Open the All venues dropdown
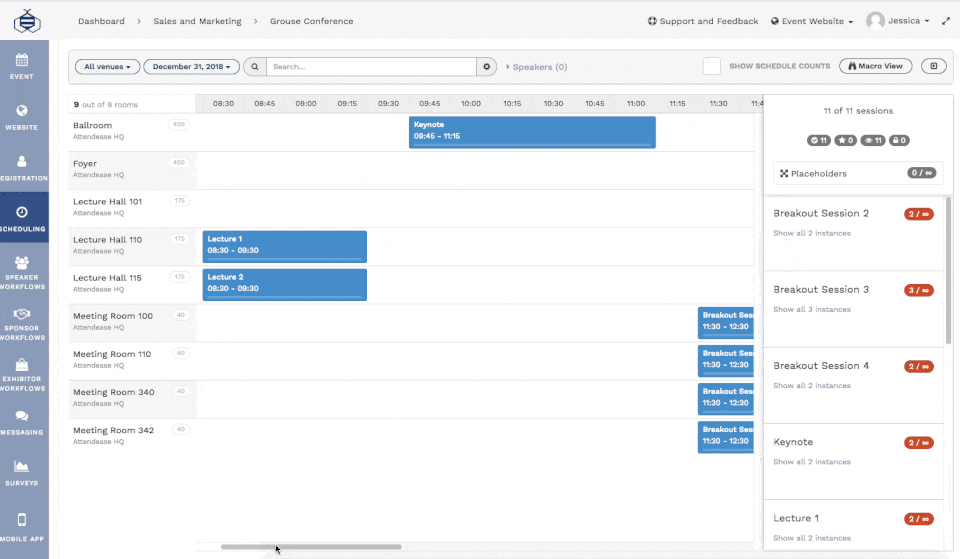Viewport: 960px width, 559px height. (x=107, y=67)
